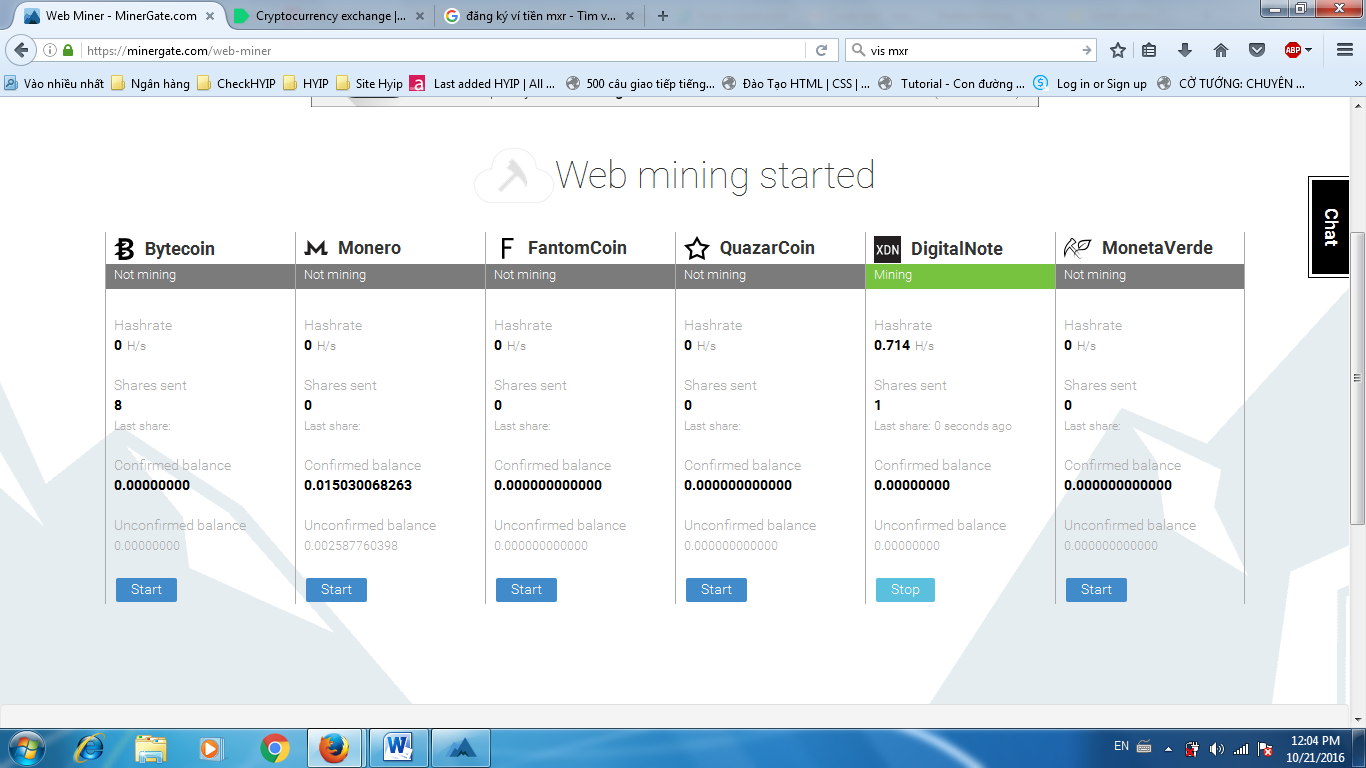
Task: Open a new browser tab
Action: tap(662, 16)
